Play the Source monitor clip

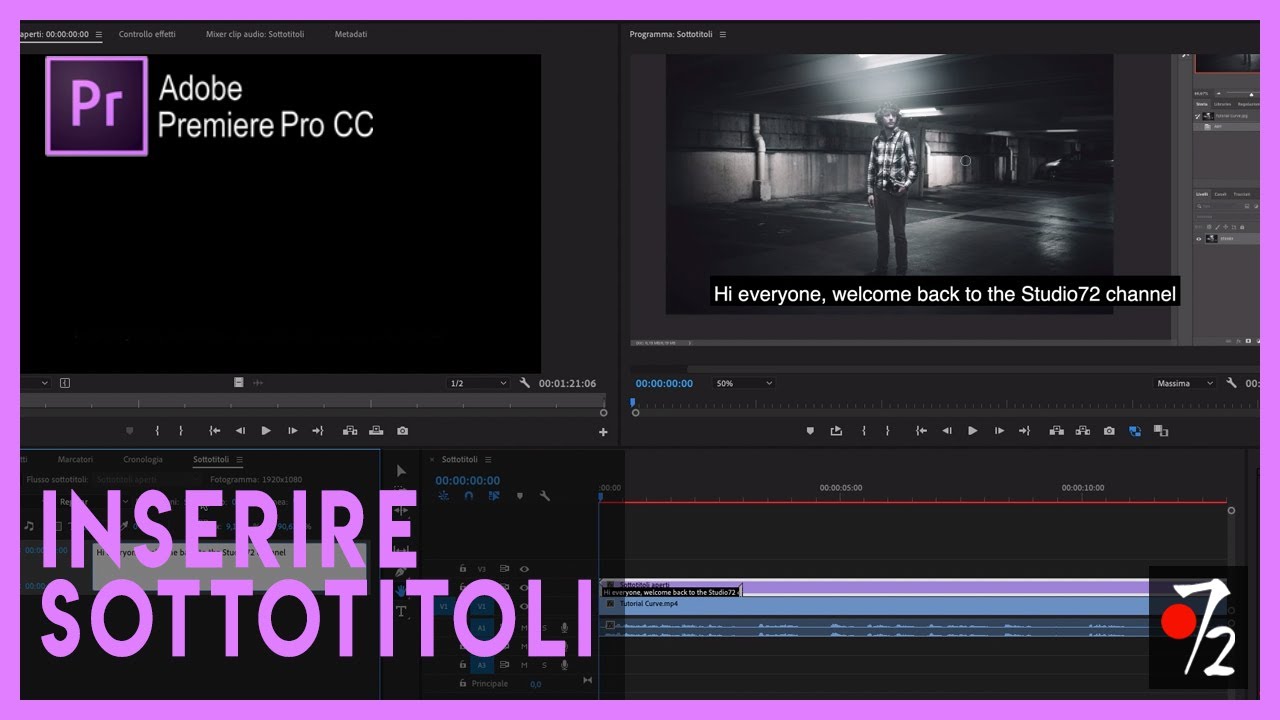266,431
